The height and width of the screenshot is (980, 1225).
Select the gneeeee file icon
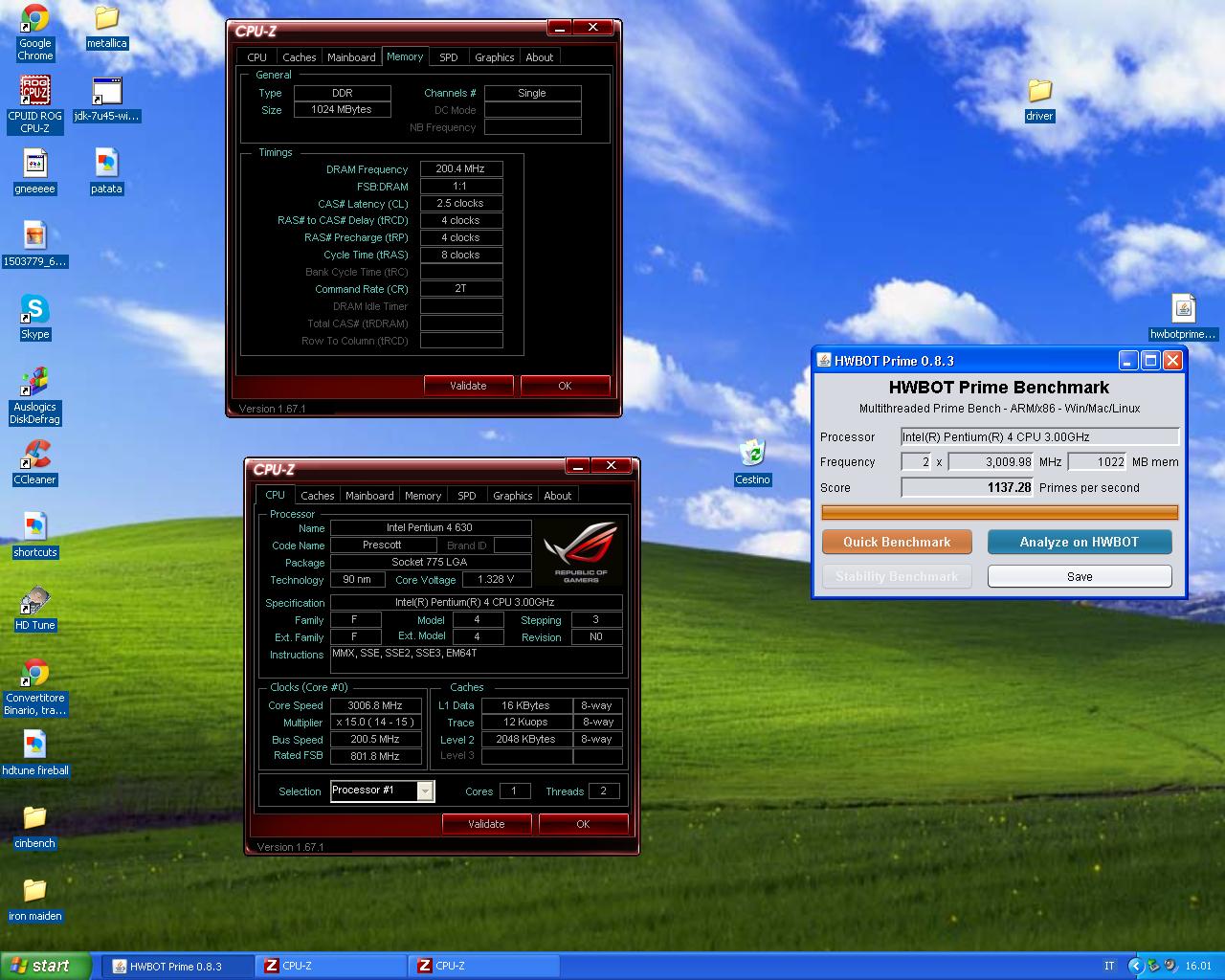(x=35, y=172)
